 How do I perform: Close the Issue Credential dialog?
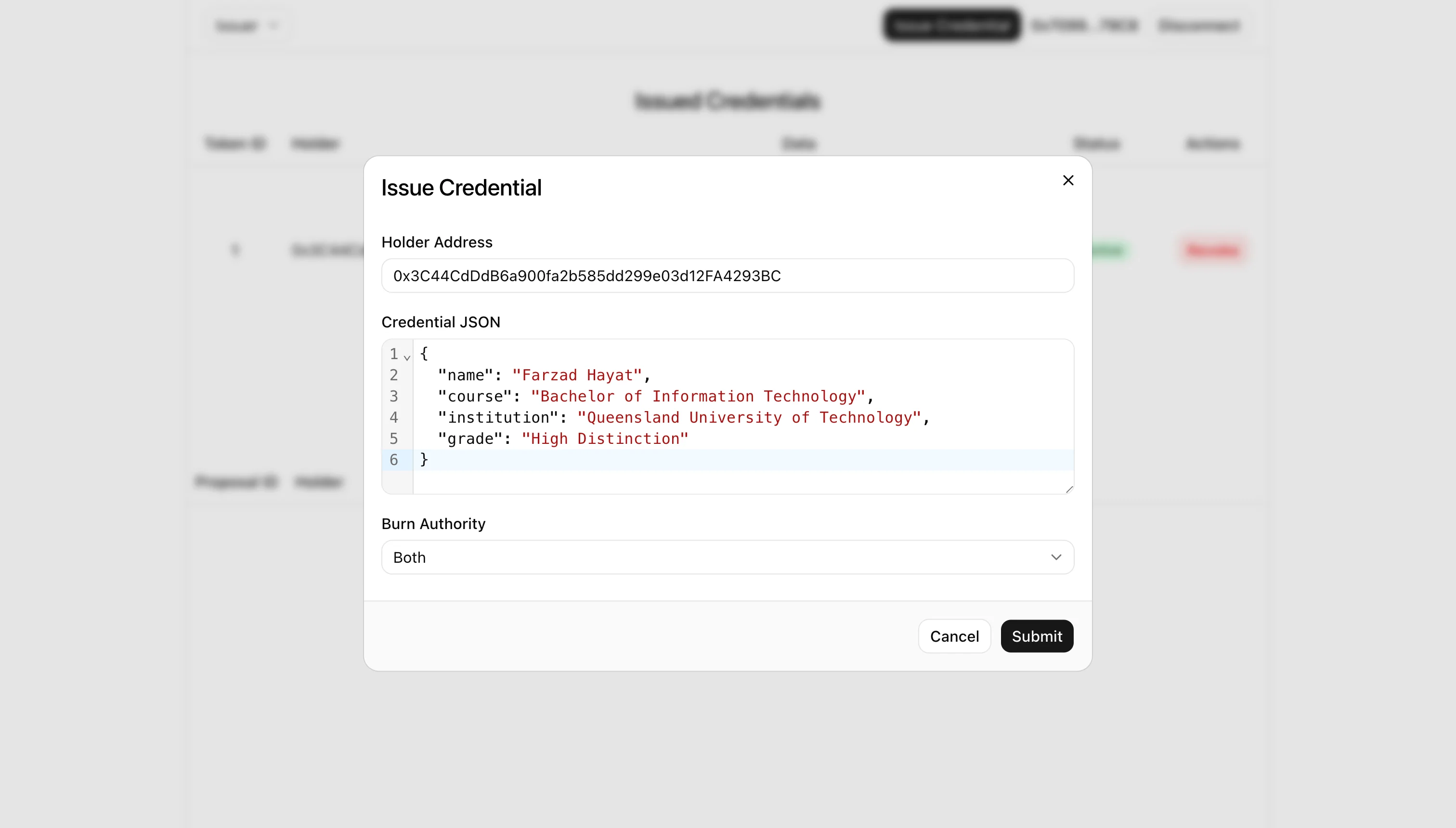[x=1068, y=180]
